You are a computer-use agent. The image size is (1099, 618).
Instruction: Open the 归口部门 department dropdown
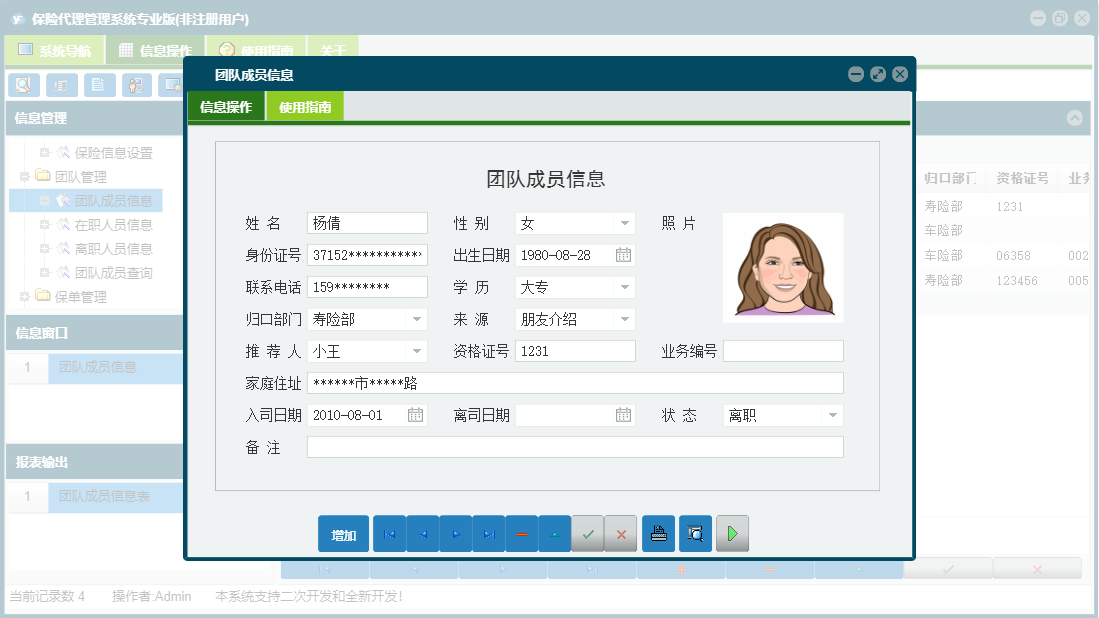416,320
